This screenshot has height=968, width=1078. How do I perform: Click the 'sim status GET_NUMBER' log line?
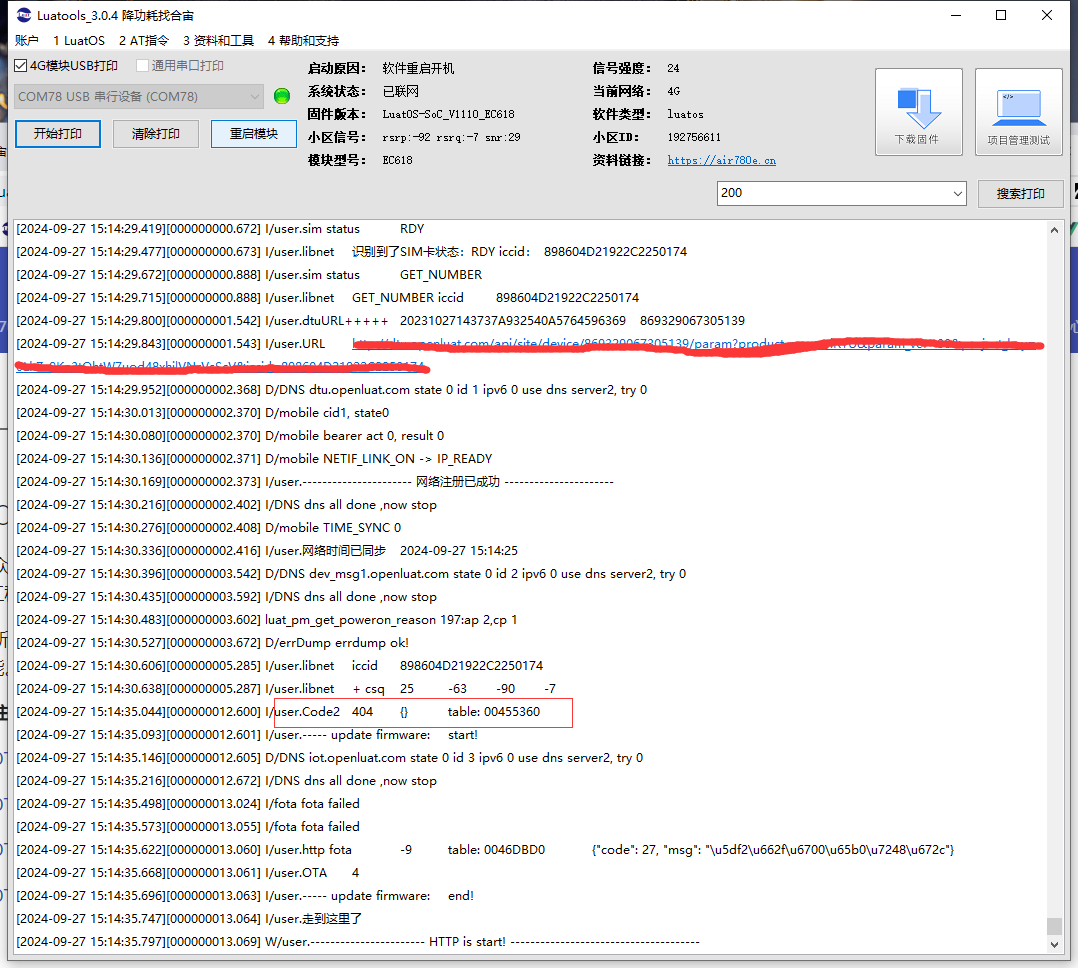coord(249,275)
